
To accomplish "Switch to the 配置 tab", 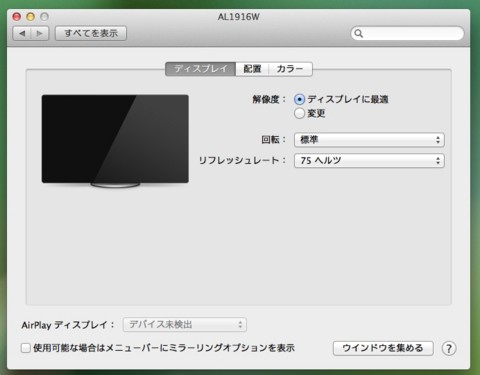I will tap(252, 69).
